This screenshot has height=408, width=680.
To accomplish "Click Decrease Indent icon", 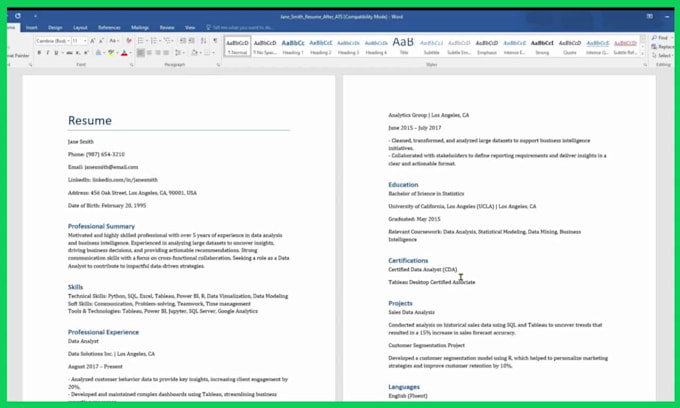I will 183,41.
